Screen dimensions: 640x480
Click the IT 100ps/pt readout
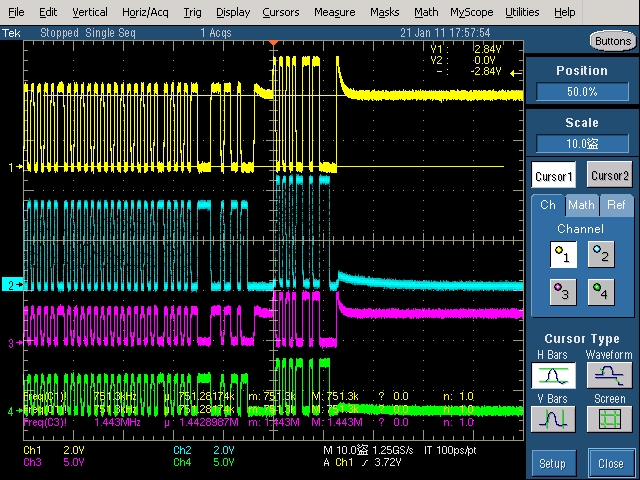[x=450, y=450]
